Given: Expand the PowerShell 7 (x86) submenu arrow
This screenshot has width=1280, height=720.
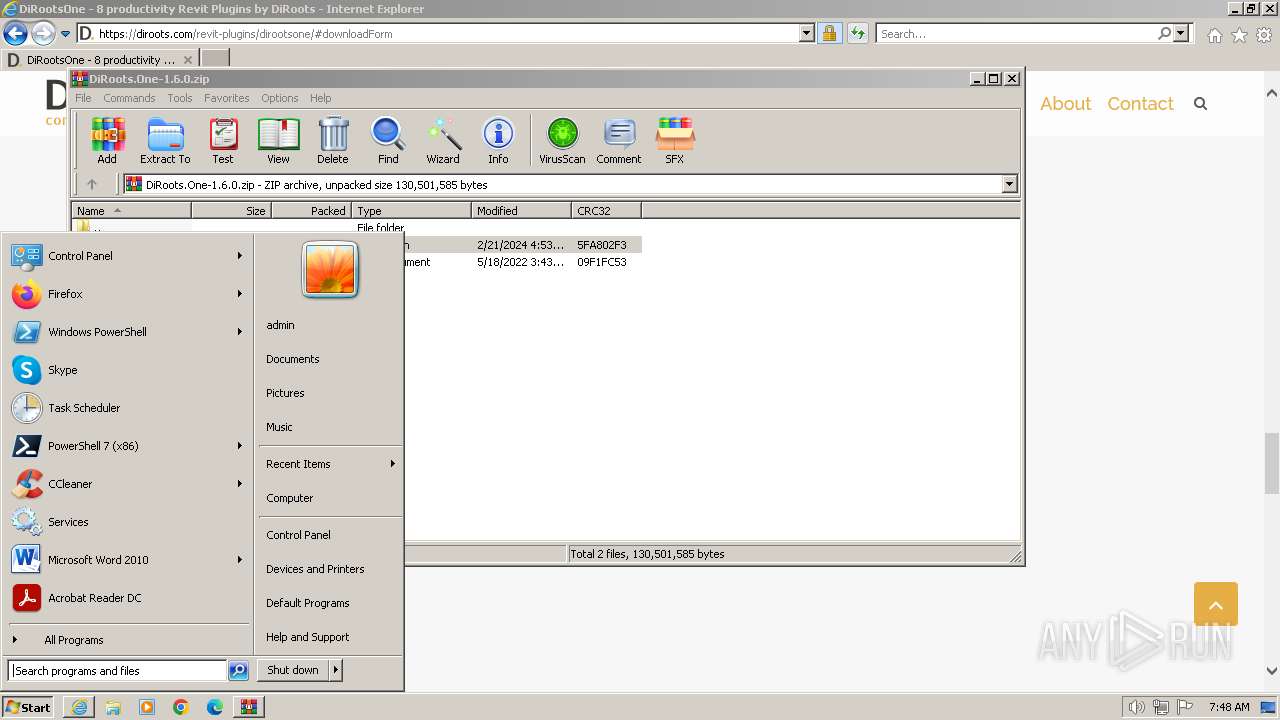Looking at the screenshot, I should pos(240,446).
